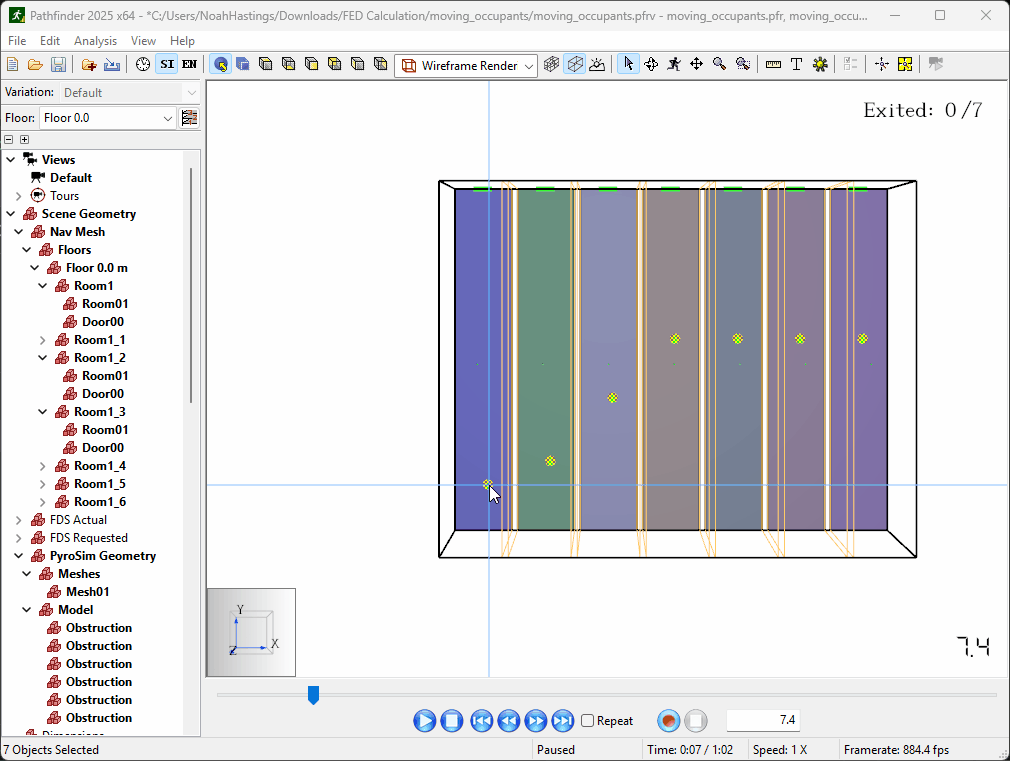Open the Help menu
This screenshot has height=761, width=1010.
pyautogui.click(x=182, y=41)
